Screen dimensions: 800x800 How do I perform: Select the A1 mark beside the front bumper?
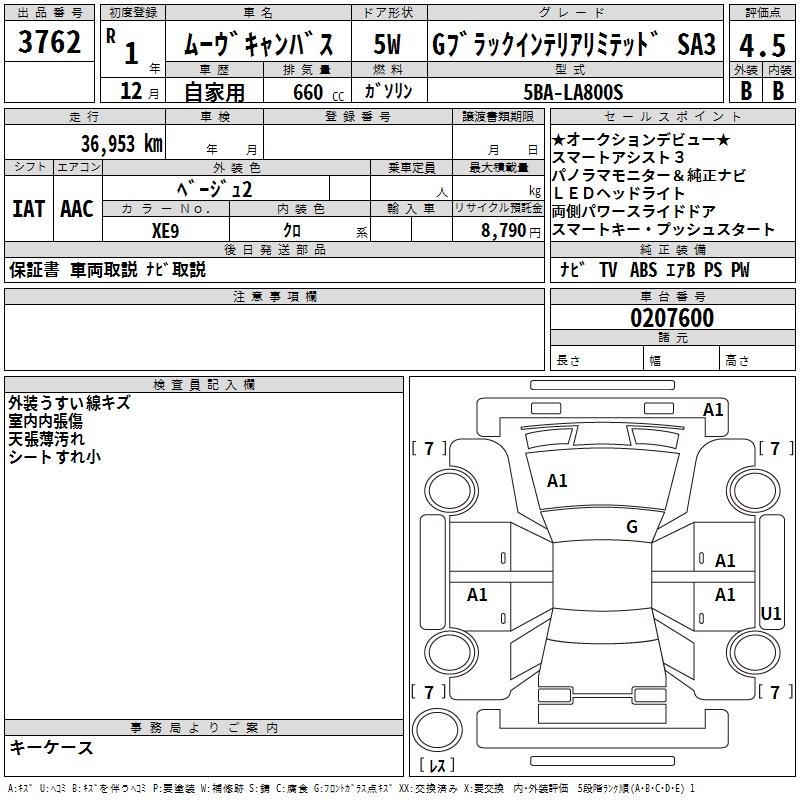(x=713, y=410)
